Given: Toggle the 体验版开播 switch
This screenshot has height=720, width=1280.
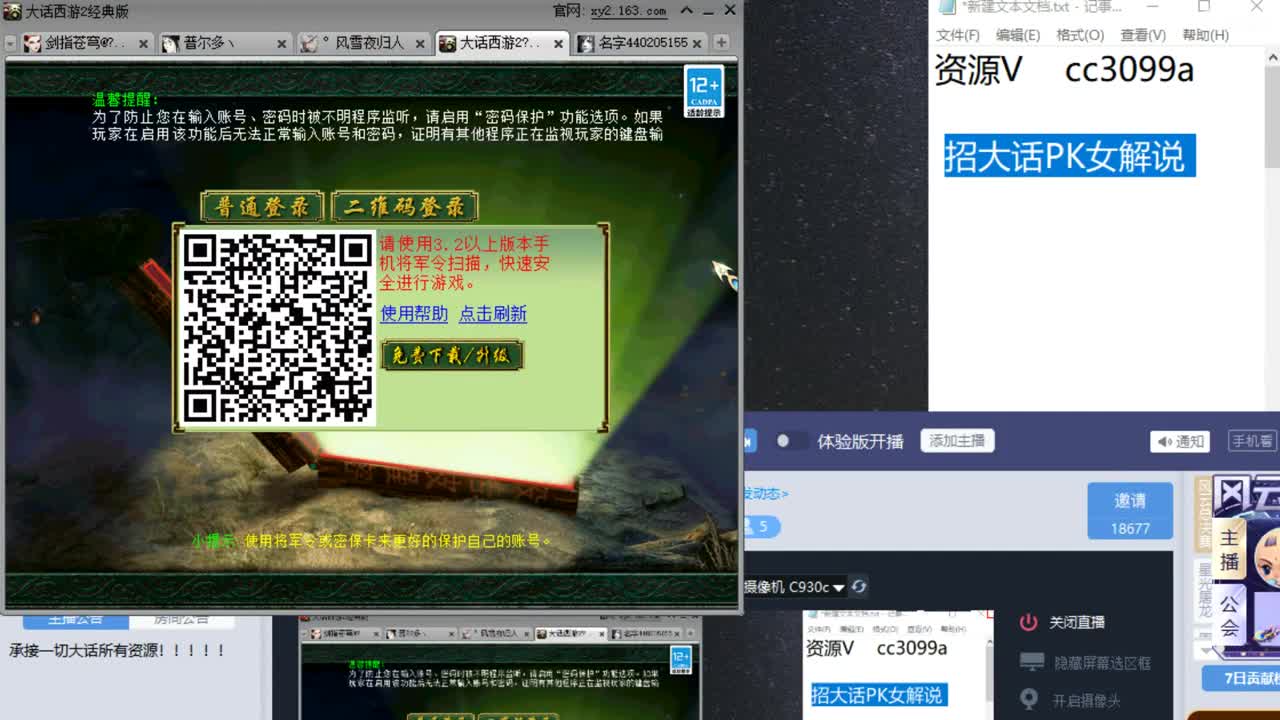Looking at the screenshot, I should [791, 441].
